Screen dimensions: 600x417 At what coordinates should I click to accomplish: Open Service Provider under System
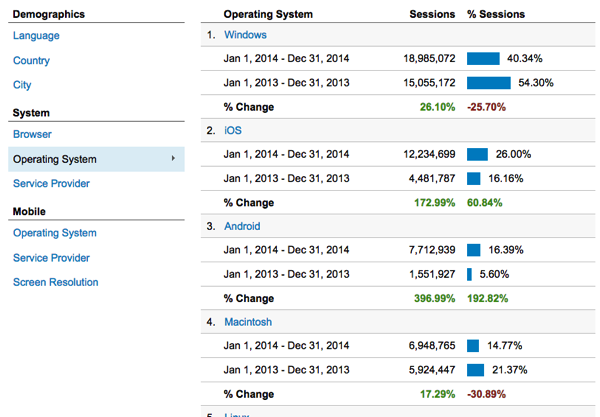coord(51,184)
